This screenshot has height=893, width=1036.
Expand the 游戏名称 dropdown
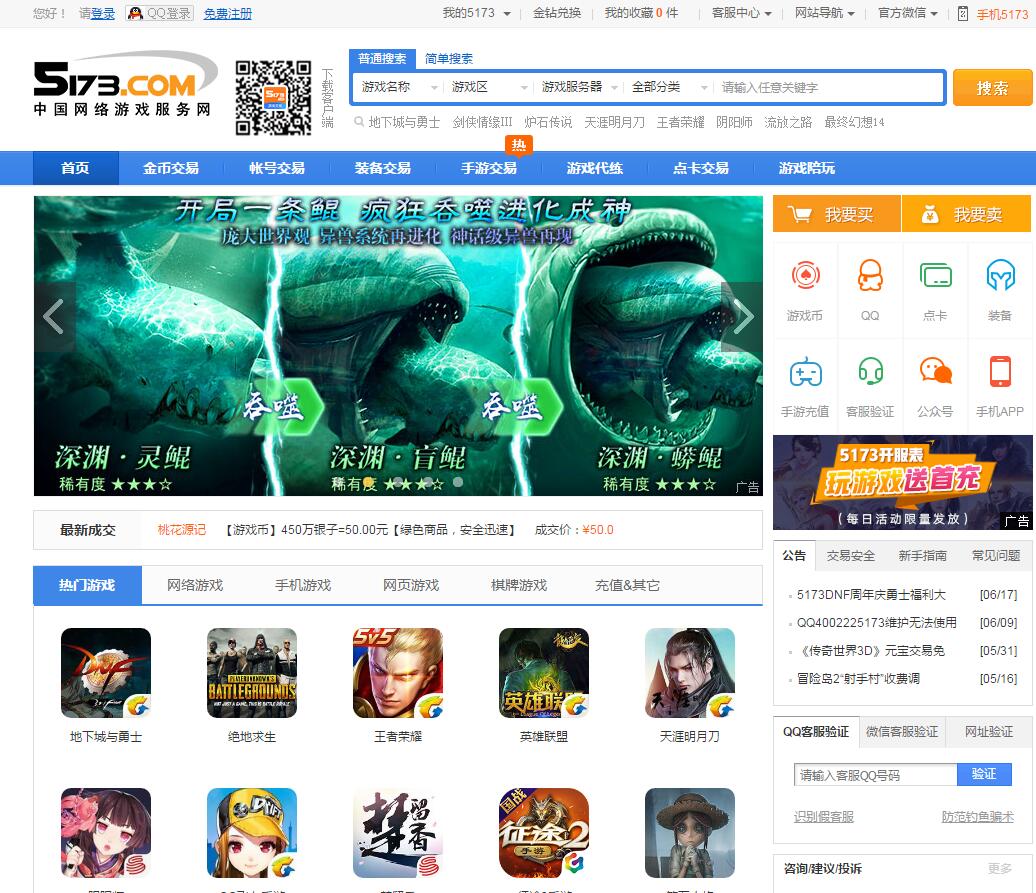400,87
